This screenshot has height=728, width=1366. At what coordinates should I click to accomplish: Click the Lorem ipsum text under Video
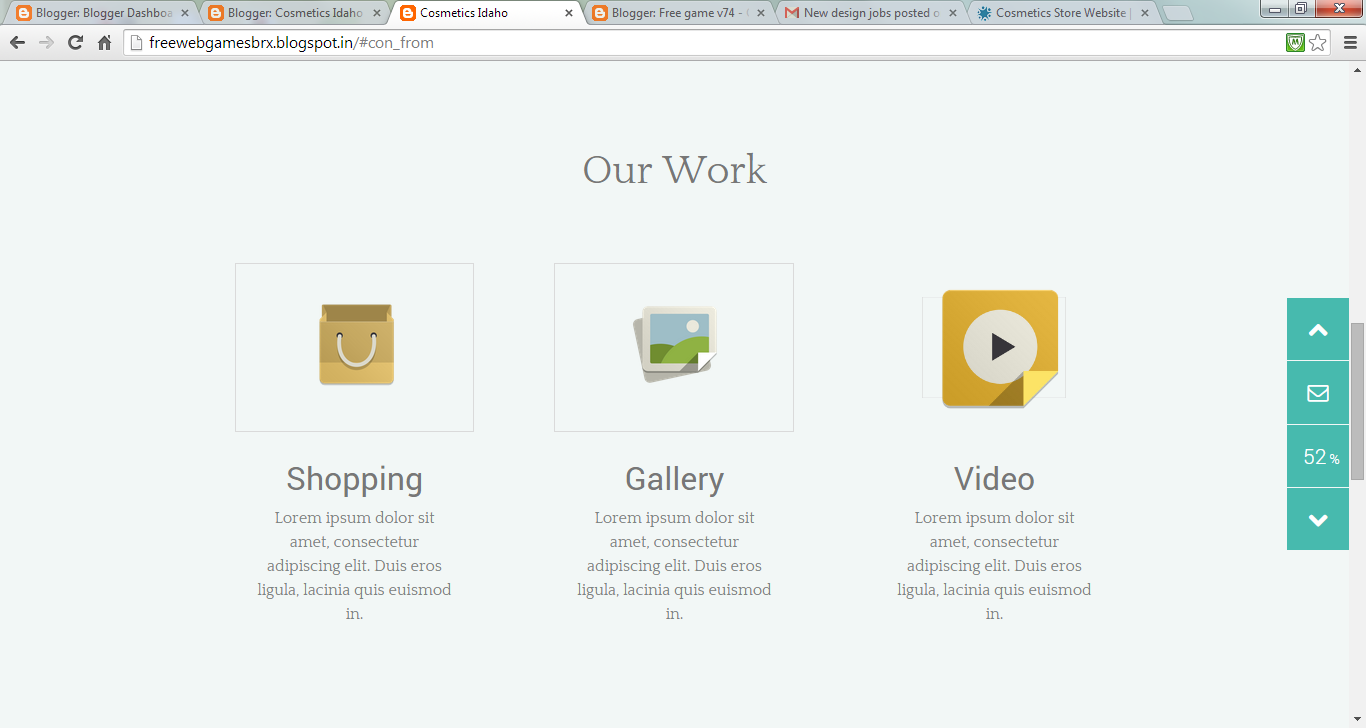(x=994, y=566)
